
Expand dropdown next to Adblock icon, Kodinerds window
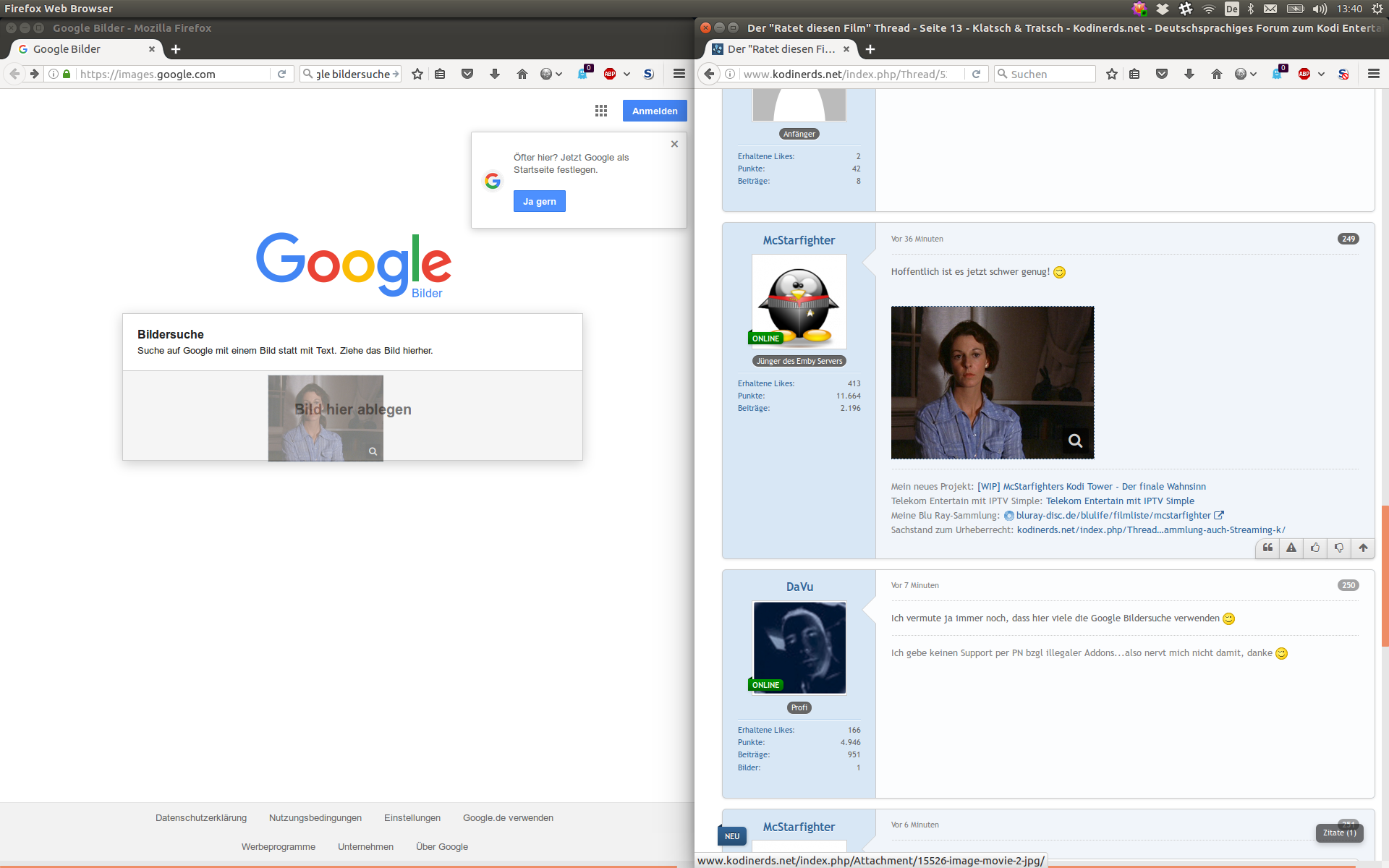[1321, 74]
